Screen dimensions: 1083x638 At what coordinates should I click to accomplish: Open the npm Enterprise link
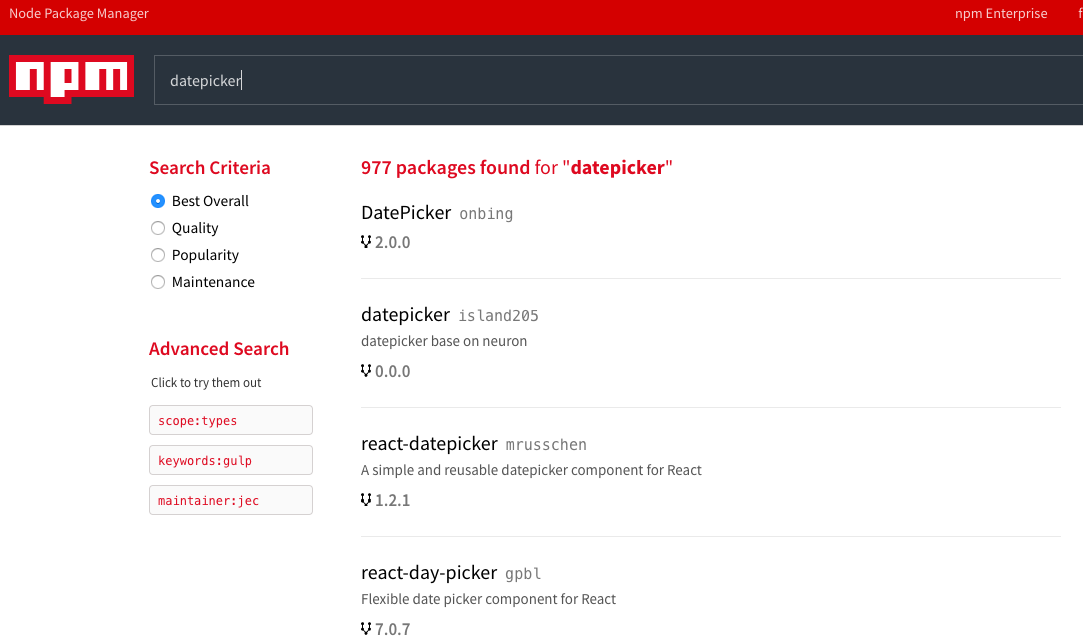(1001, 13)
